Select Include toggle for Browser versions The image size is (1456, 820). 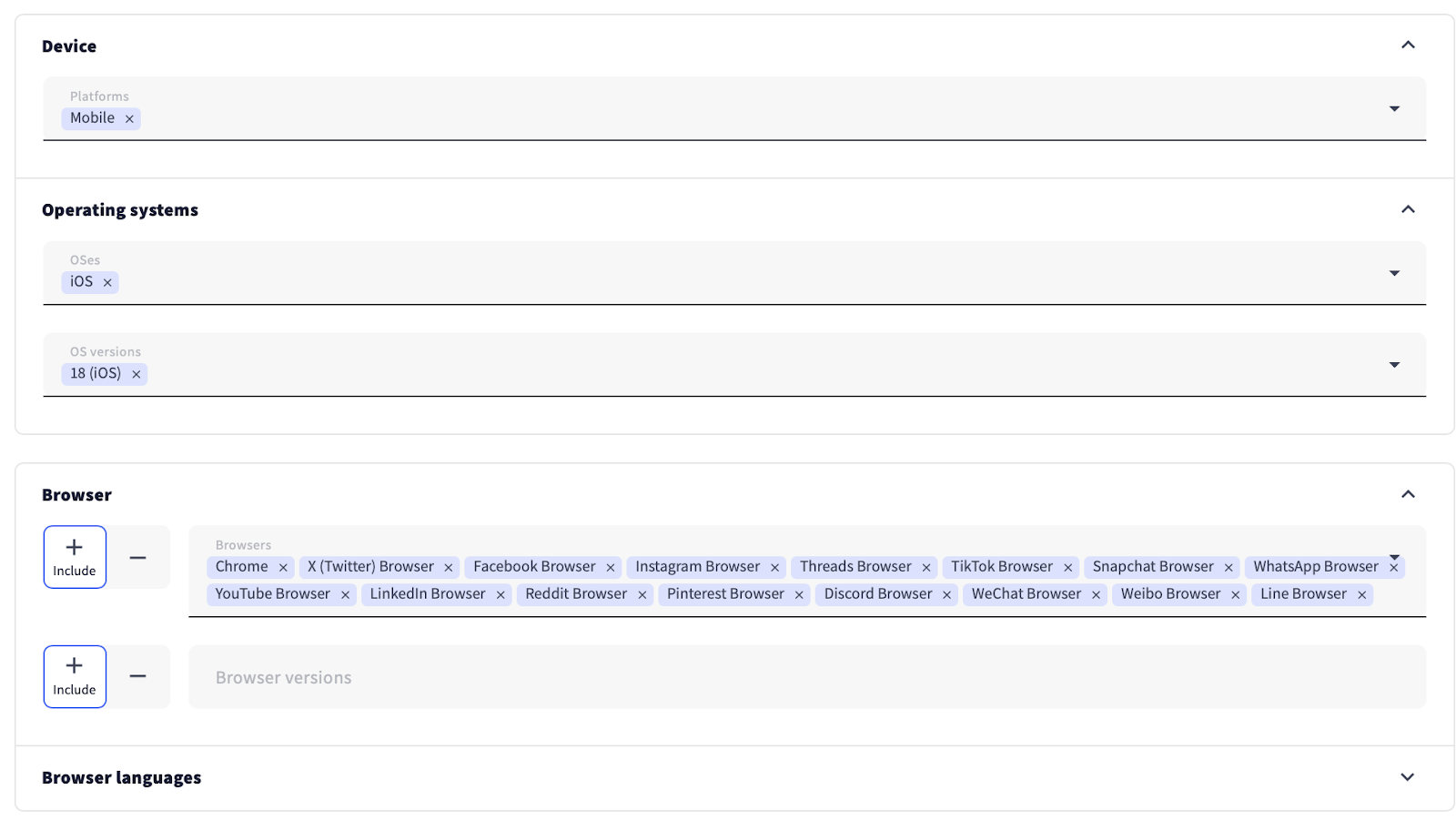[75, 676]
